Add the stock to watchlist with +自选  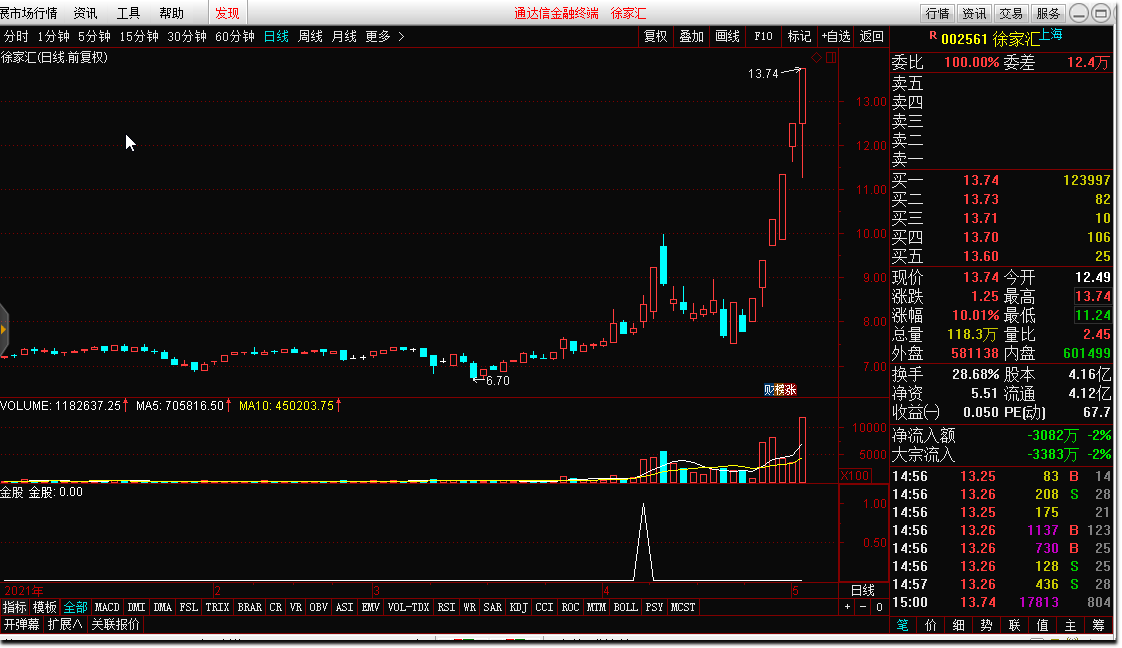835,36
